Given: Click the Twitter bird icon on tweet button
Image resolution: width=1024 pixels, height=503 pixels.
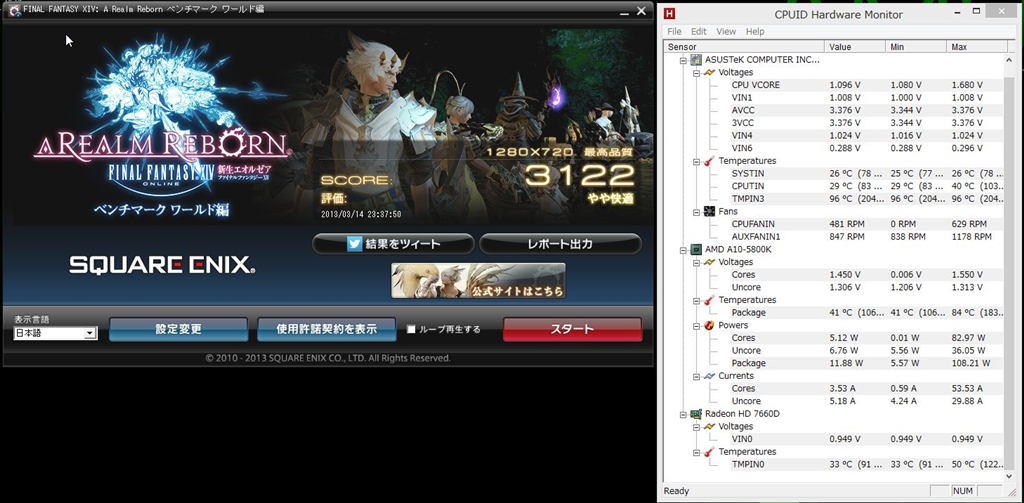Looking at the screenshot, I should 355,244.
